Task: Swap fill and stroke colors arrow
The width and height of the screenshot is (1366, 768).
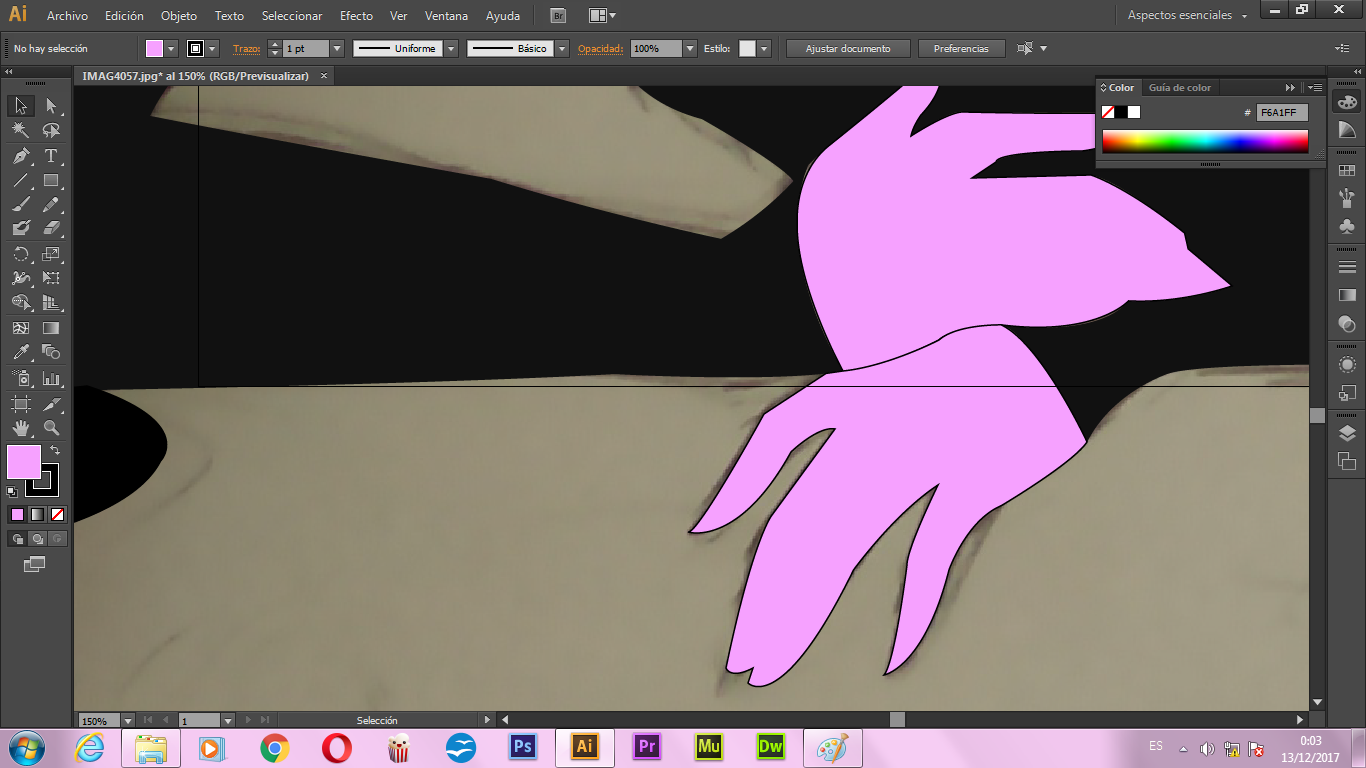Action: [55, 451]
